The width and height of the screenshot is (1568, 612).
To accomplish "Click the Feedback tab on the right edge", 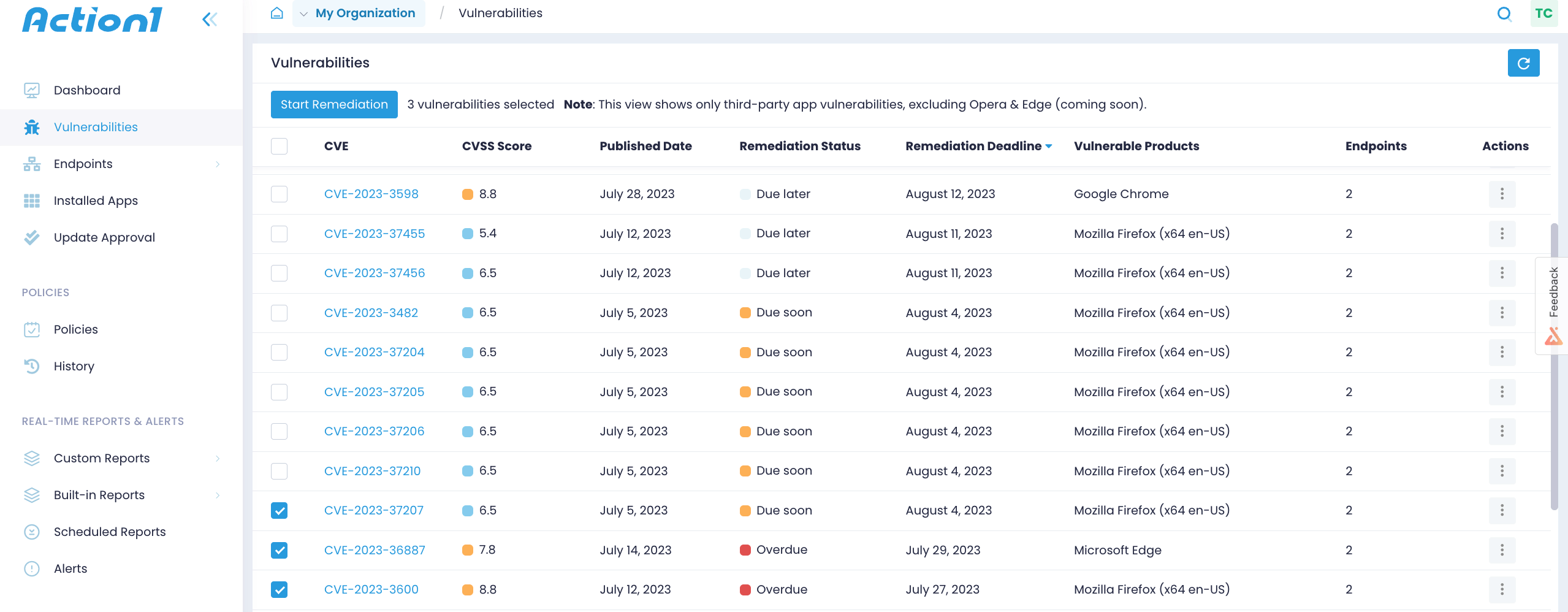I will point(1553,292).
